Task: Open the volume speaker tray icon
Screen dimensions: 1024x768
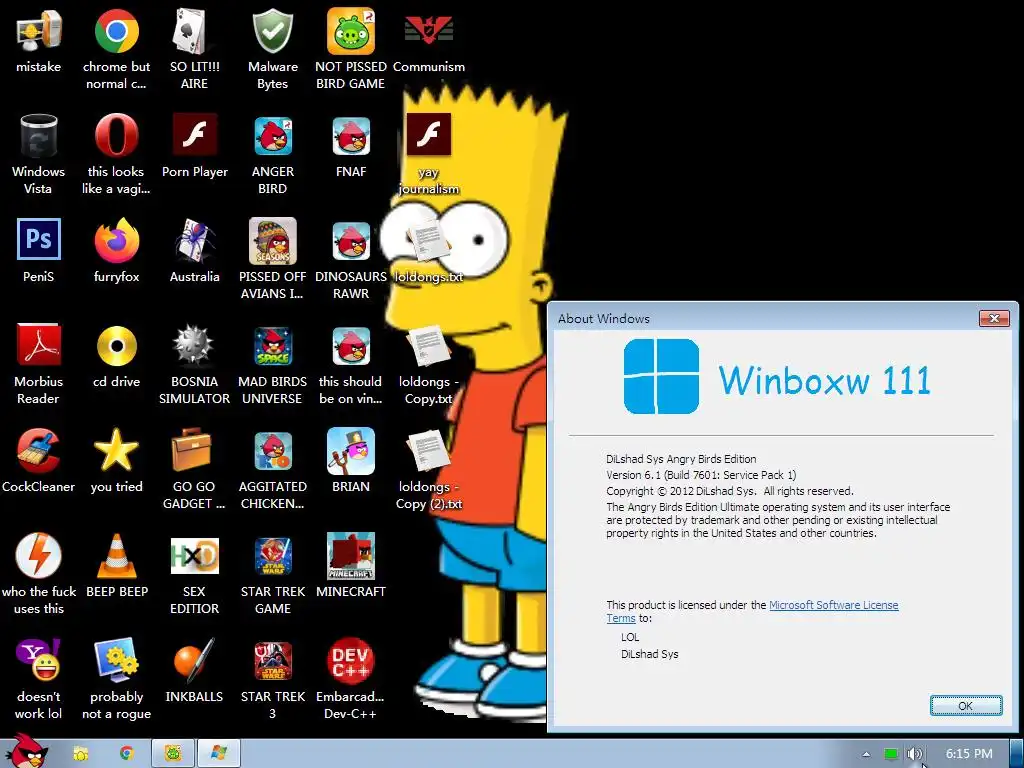Action: click(914, 754)
